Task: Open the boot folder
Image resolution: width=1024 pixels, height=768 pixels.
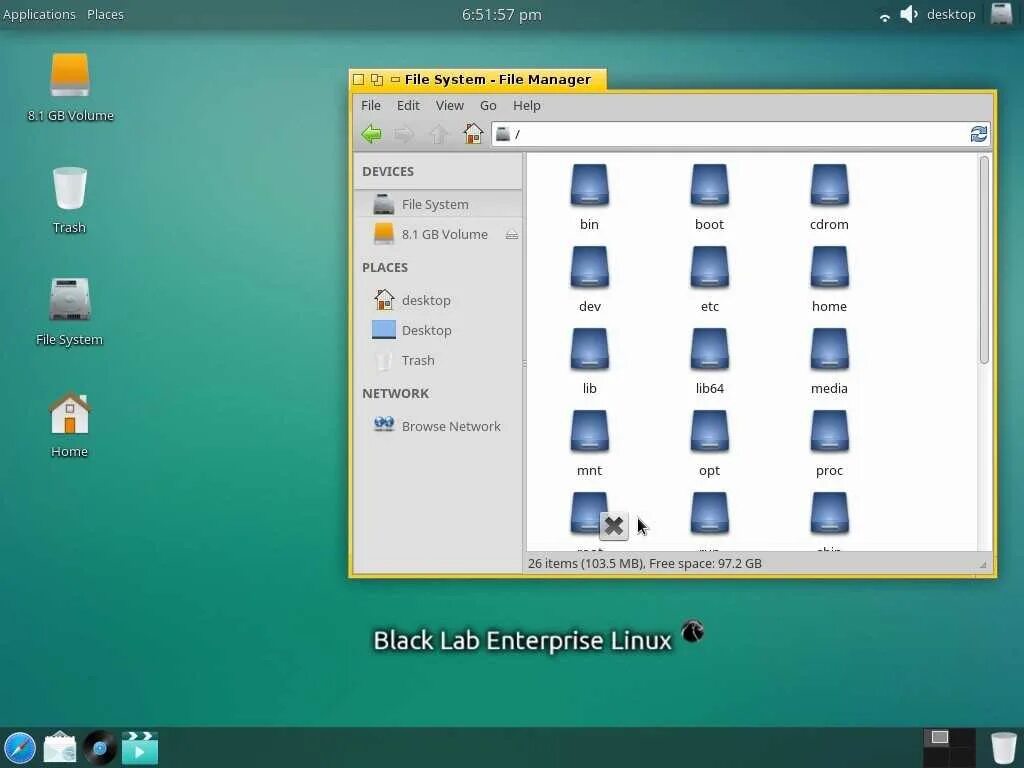Action: pyautogui.click(x=709, y=197)
